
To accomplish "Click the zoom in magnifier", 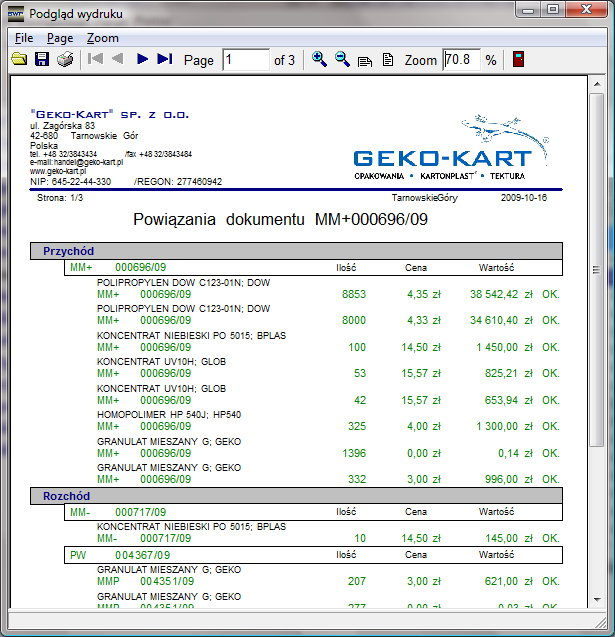I will [319, 60].
